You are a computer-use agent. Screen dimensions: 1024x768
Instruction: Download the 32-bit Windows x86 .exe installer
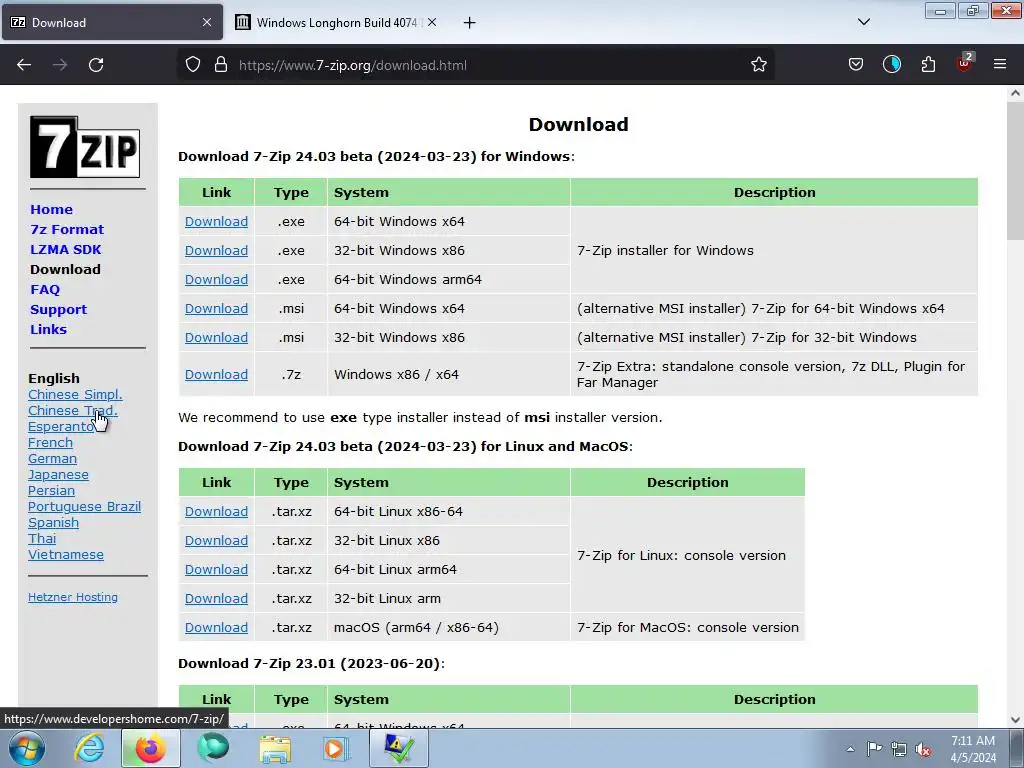216,250
